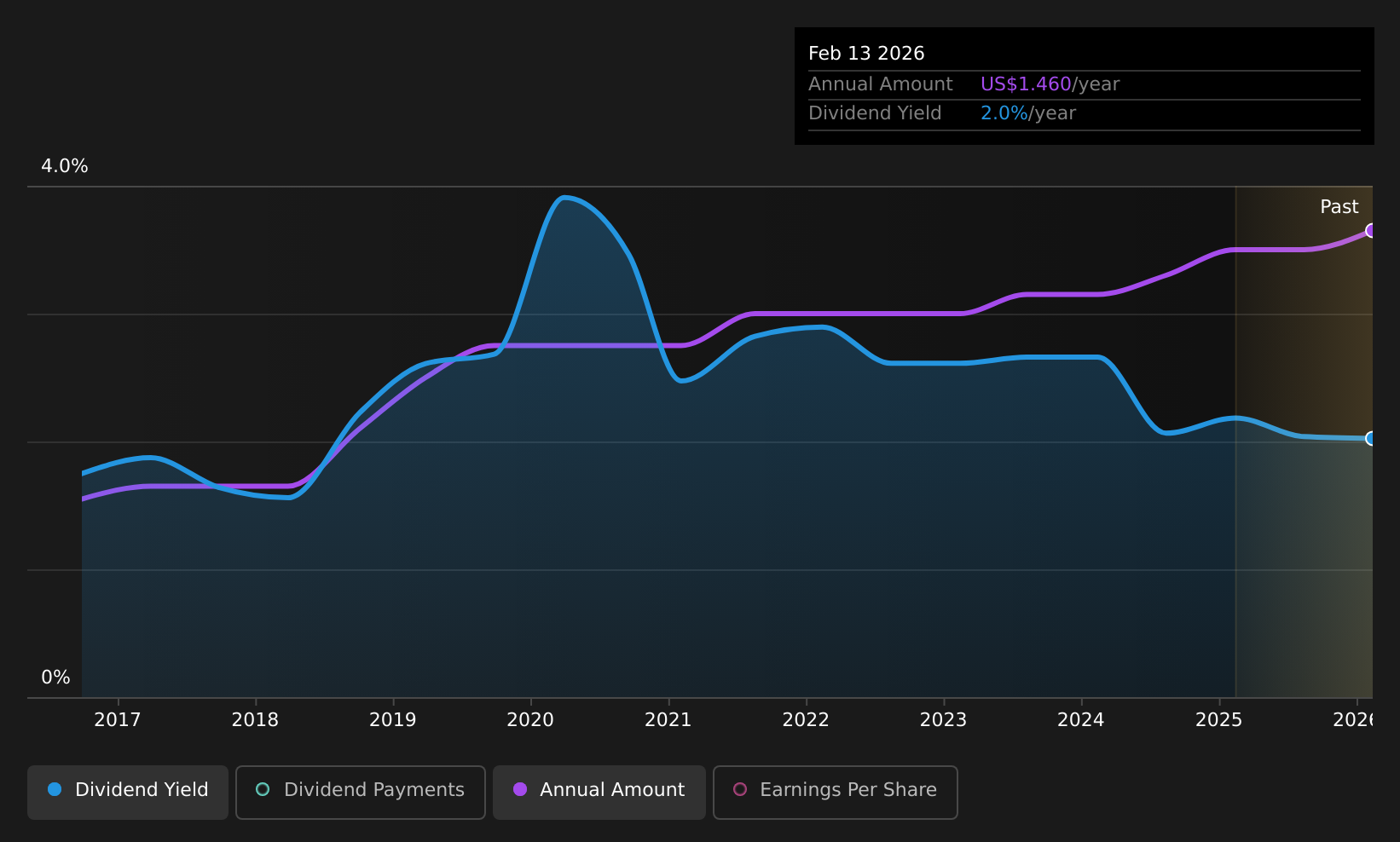The image size is (1400, 842).
Task: Click the 2024 x-axis label
Action: (1081, 720)
